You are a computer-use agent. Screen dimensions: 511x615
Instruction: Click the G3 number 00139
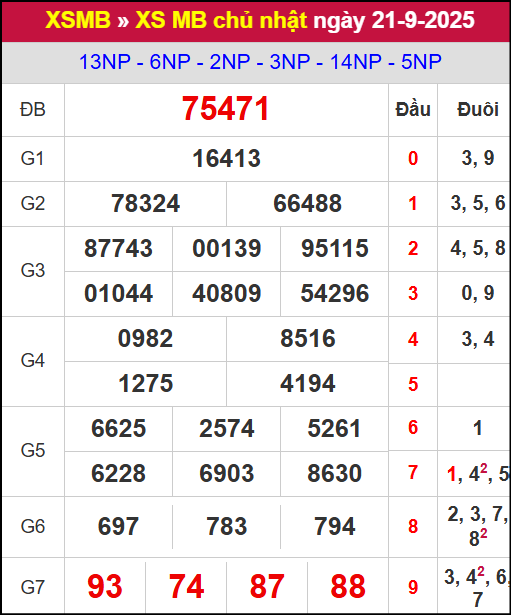[227, 249]
